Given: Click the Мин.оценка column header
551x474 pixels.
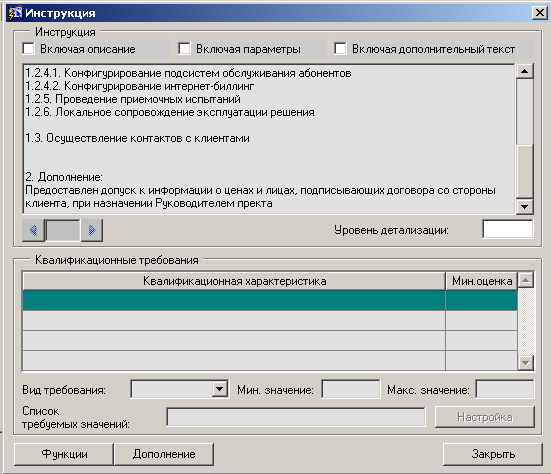Looking at the screenshot, I should click(x=481, y=281).
